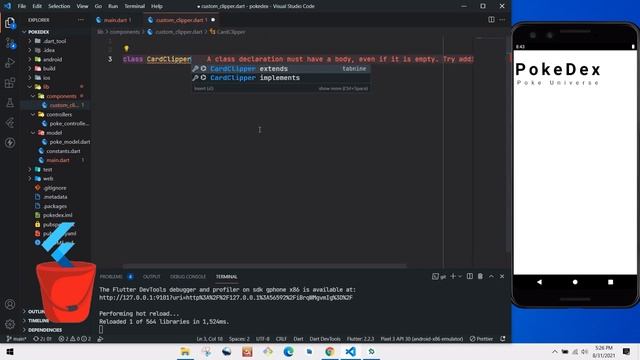Click the Prettier status bar item

tap(482, 339)
